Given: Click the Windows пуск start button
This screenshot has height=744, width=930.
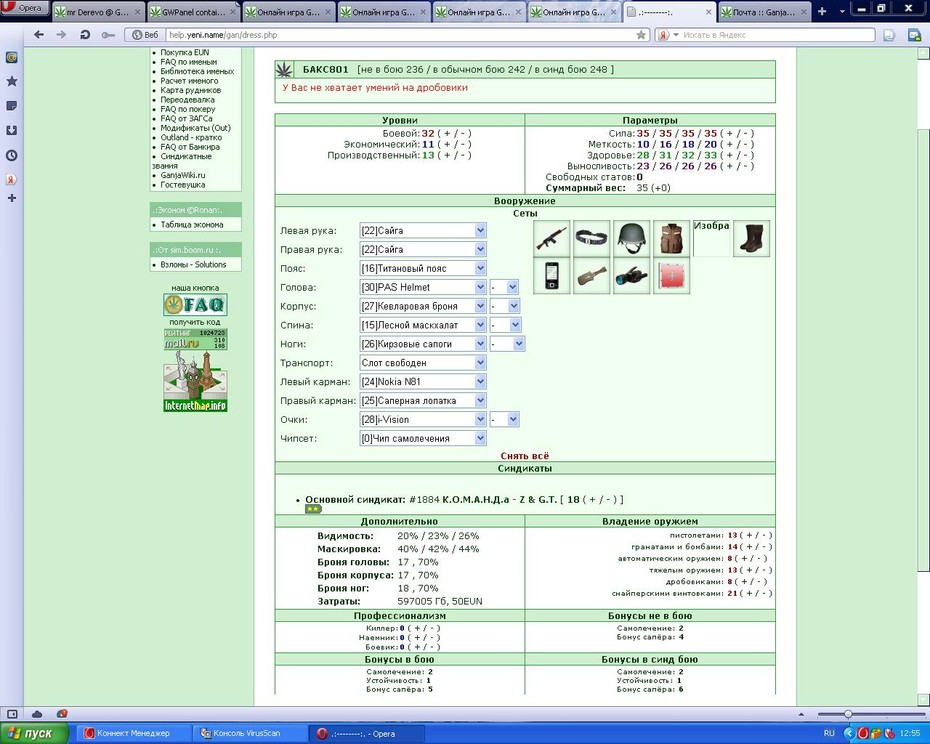Looking at the screenshot, I should 34,733.
